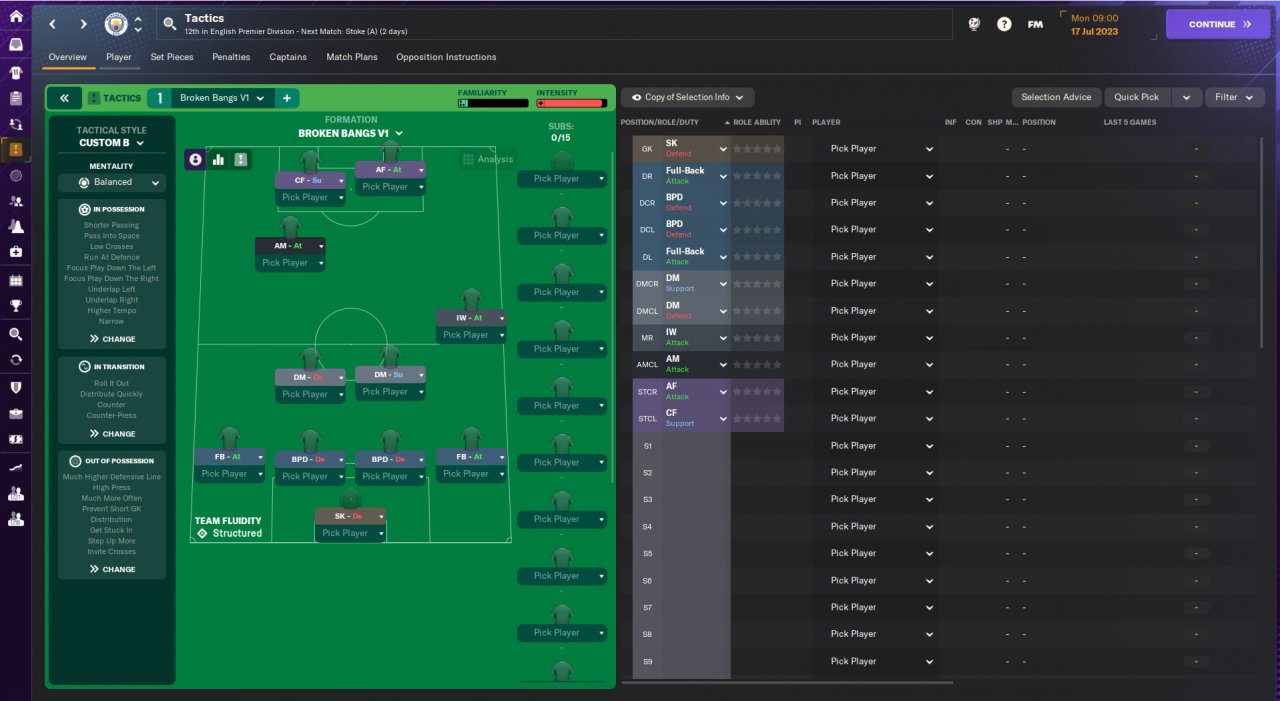Image resolution: width=1280 pixels, height=701 pixels.
Task: Sort by the Role Ability column header
Action: point(757,122)
